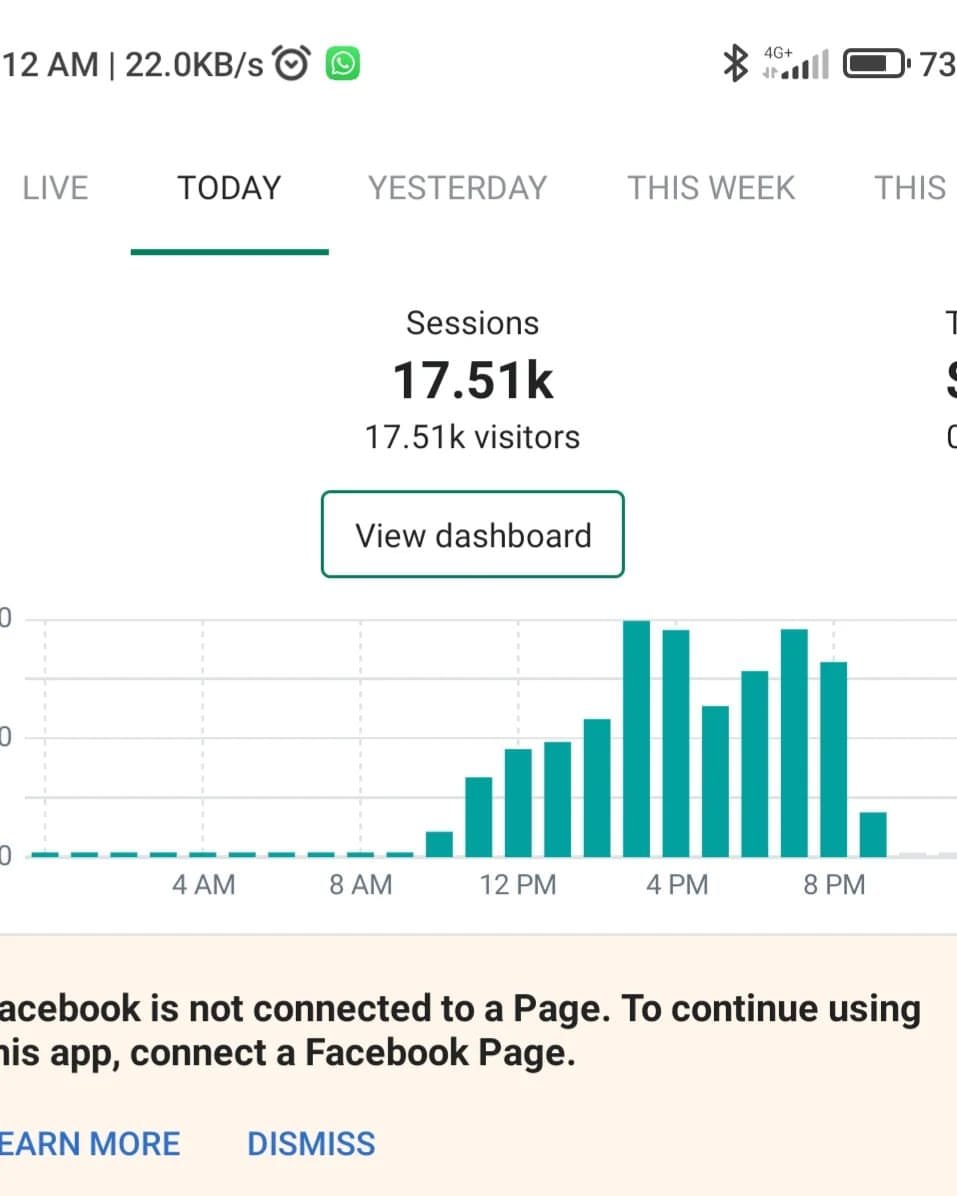Tap the shortest teal bar after 8 PM

(873, 834)
